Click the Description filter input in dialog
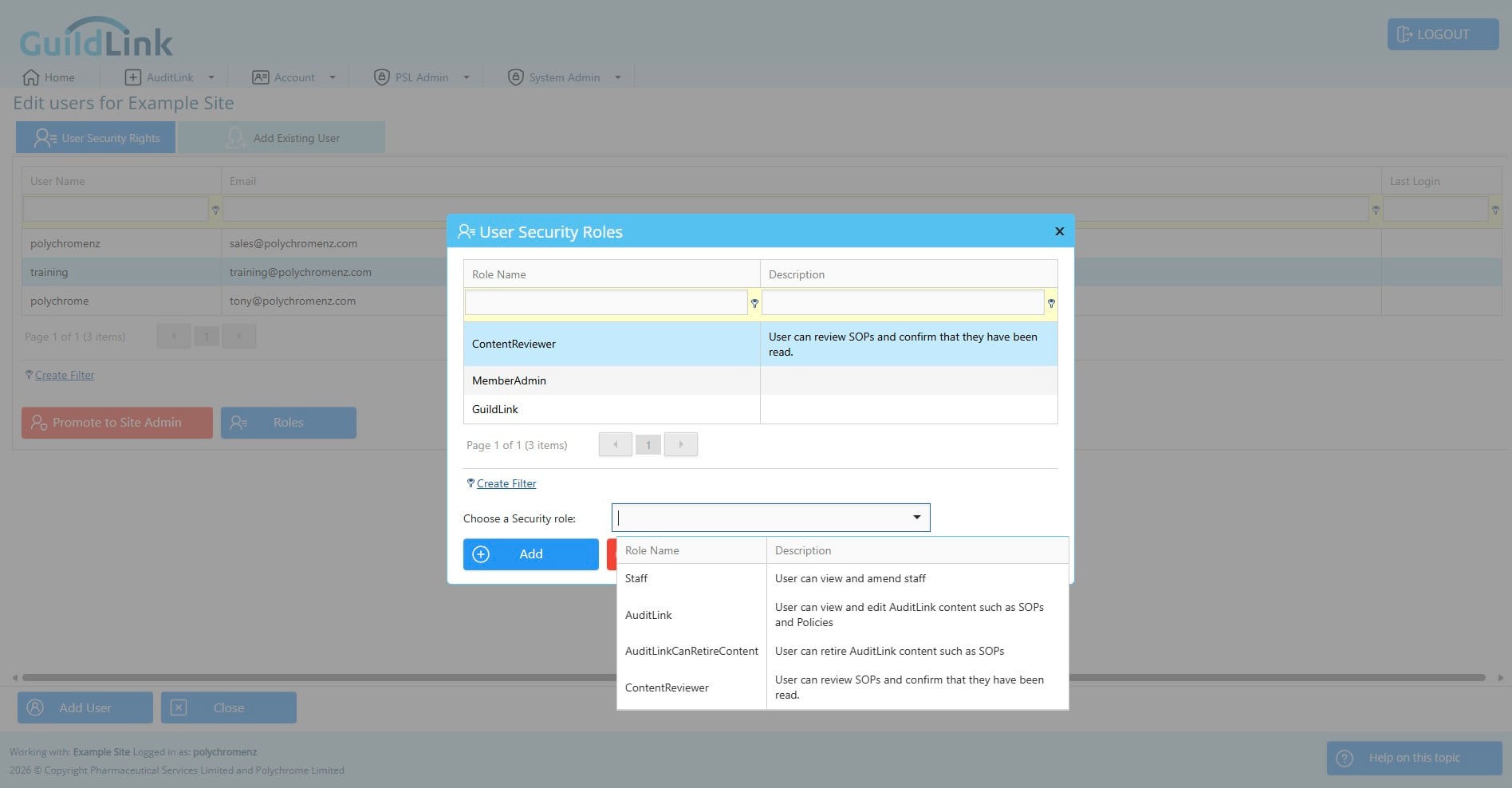The image size is (1512, 788). click(x=903, y=302)
